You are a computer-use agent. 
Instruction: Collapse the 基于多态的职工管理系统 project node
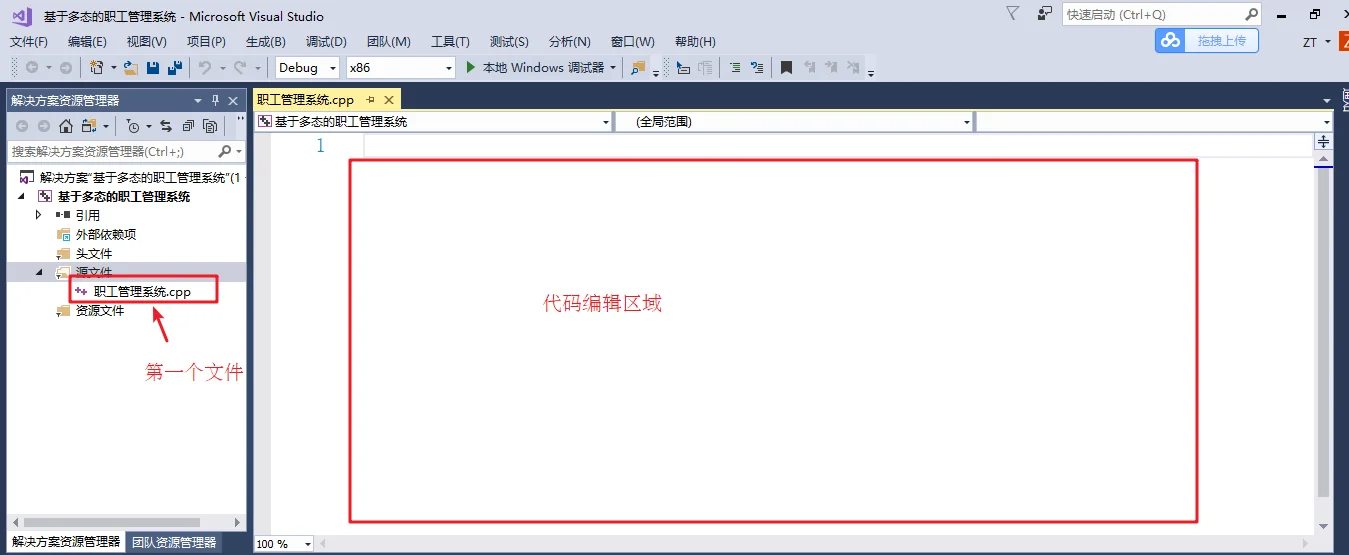21,196
